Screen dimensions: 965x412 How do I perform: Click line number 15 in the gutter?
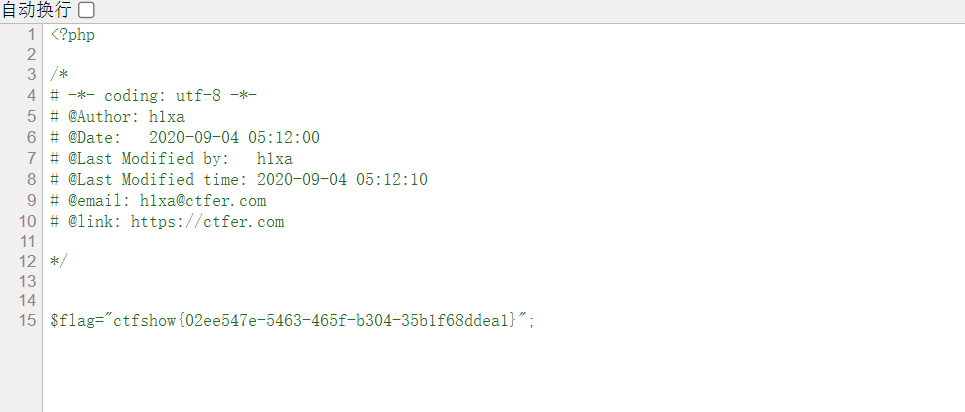tap(28, 321)
